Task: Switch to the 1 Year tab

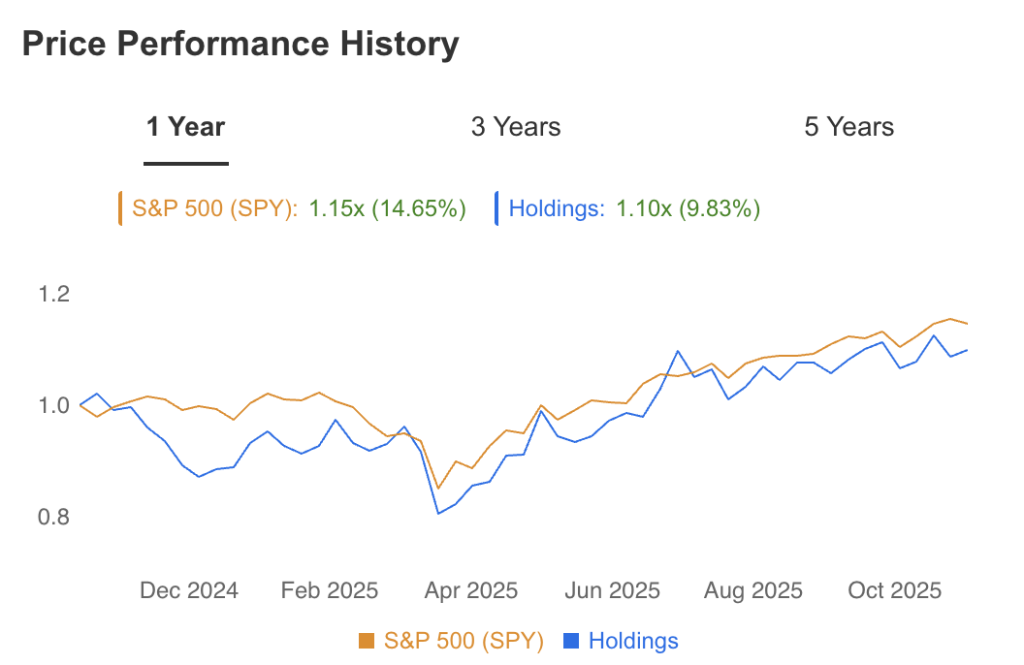Action: click(x=186, y=128)
